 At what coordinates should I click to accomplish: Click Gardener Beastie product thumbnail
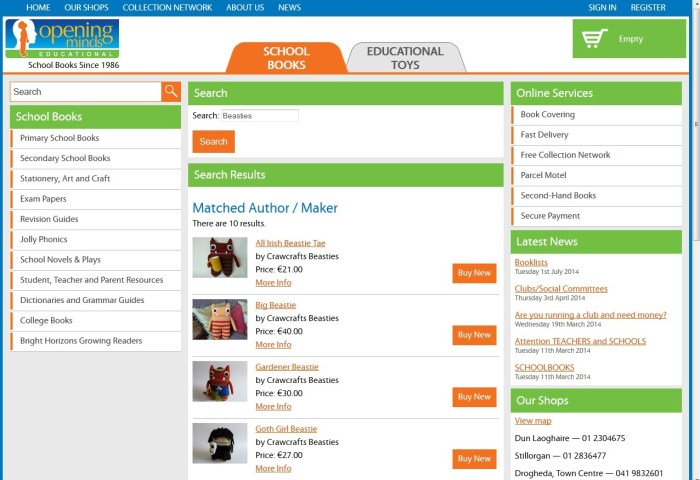[220, 381]
